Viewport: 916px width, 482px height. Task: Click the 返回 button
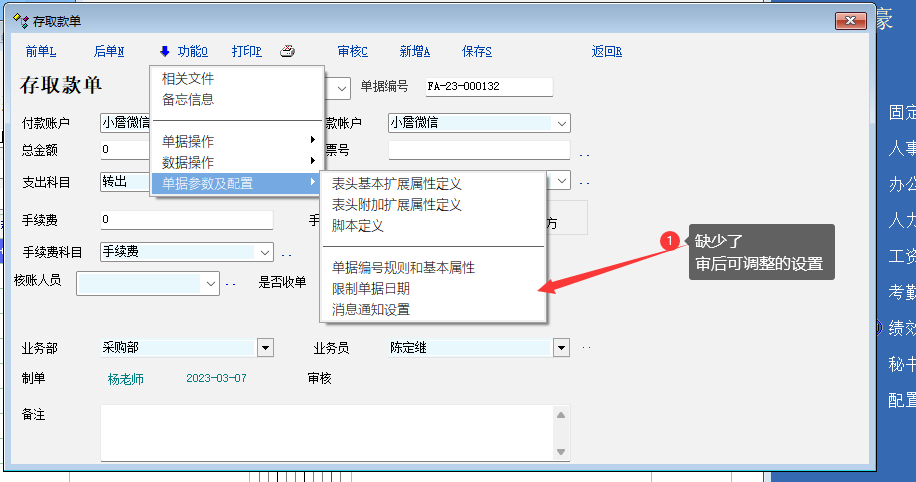coord(606,51)
